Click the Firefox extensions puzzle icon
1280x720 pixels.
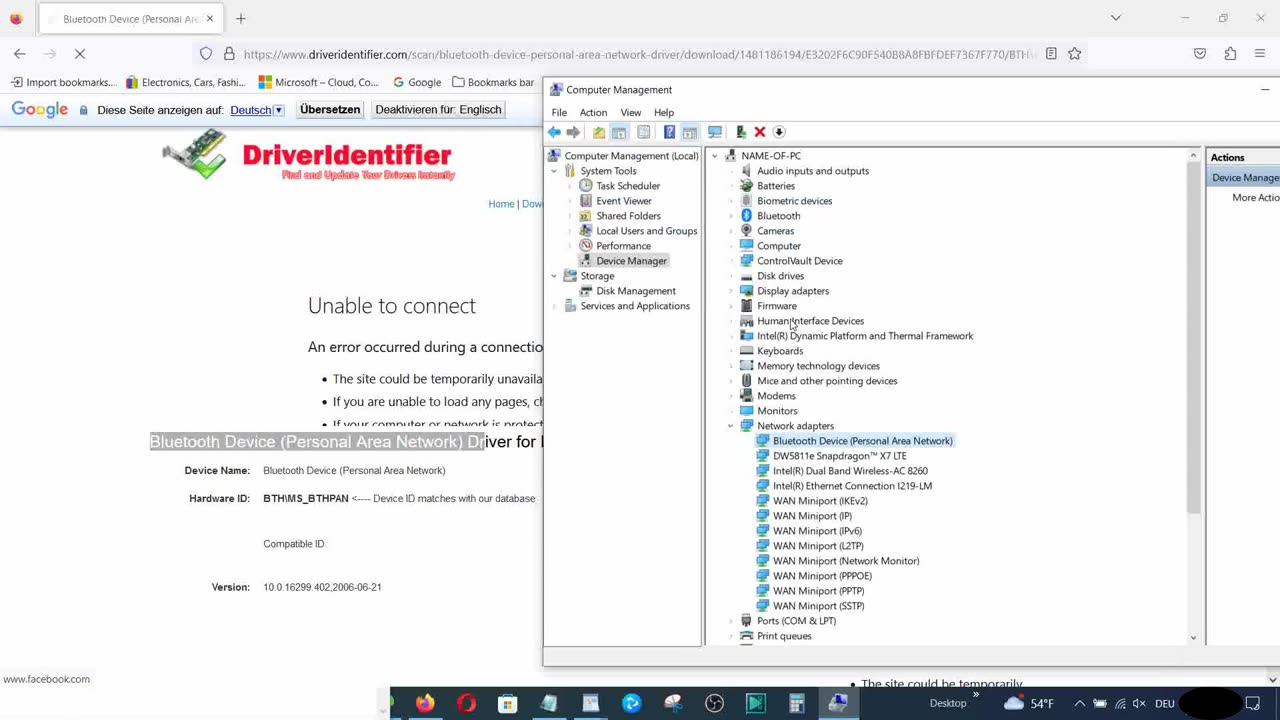coord(1230,54)
